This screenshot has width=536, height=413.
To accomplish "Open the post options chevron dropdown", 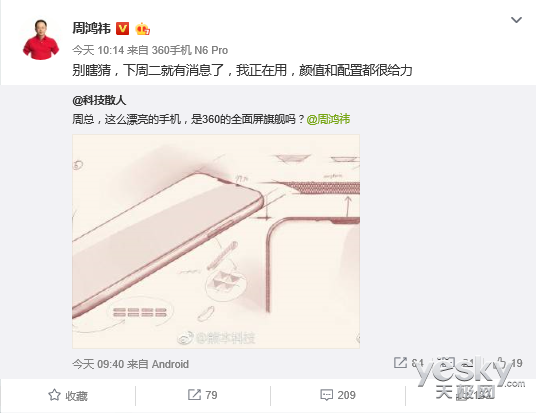I will 516,20.
